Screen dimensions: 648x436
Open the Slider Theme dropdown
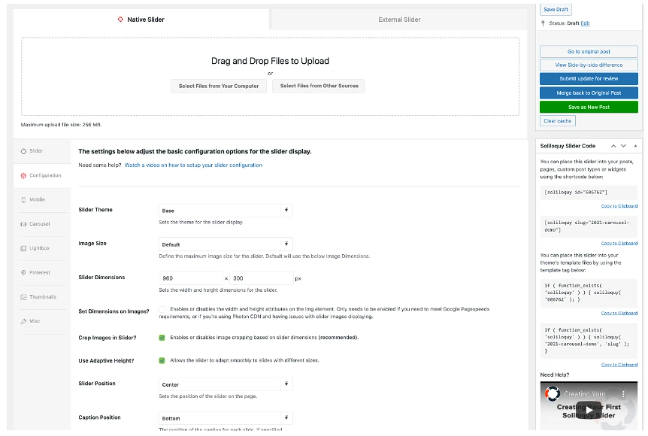coord(225,210)
